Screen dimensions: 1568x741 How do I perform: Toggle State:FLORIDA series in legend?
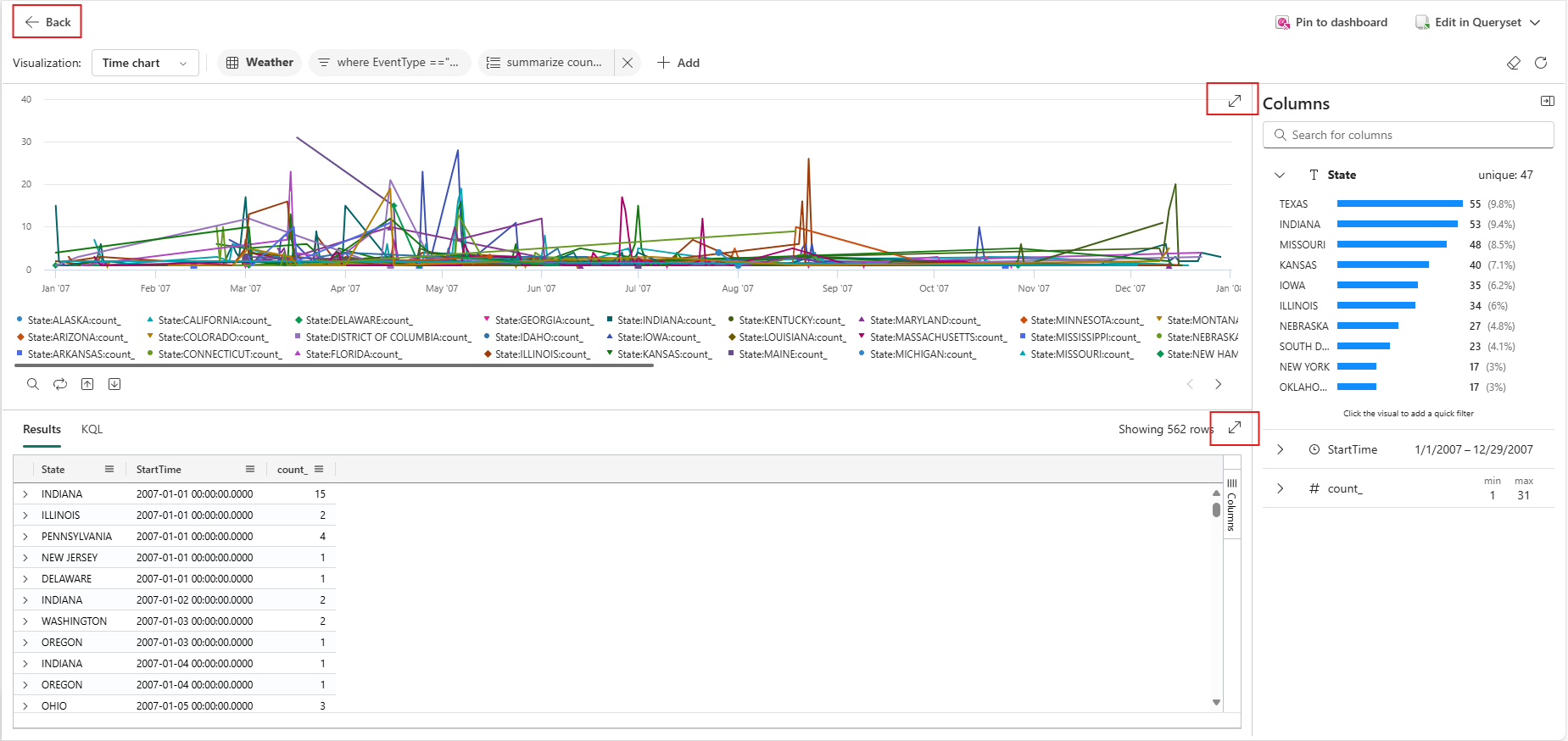click(x=349, y=354)
